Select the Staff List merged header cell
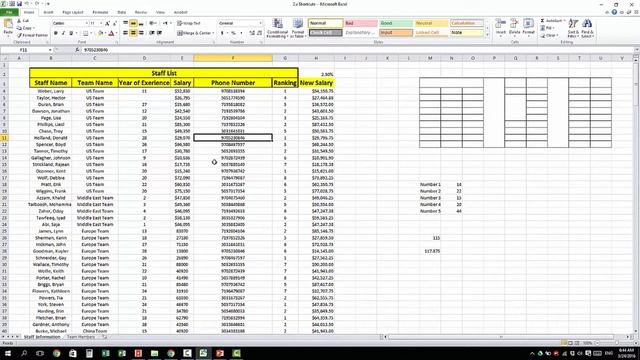The height and width of the screenshot is (360, 640). pyautogui.click(x=164, y=73)
